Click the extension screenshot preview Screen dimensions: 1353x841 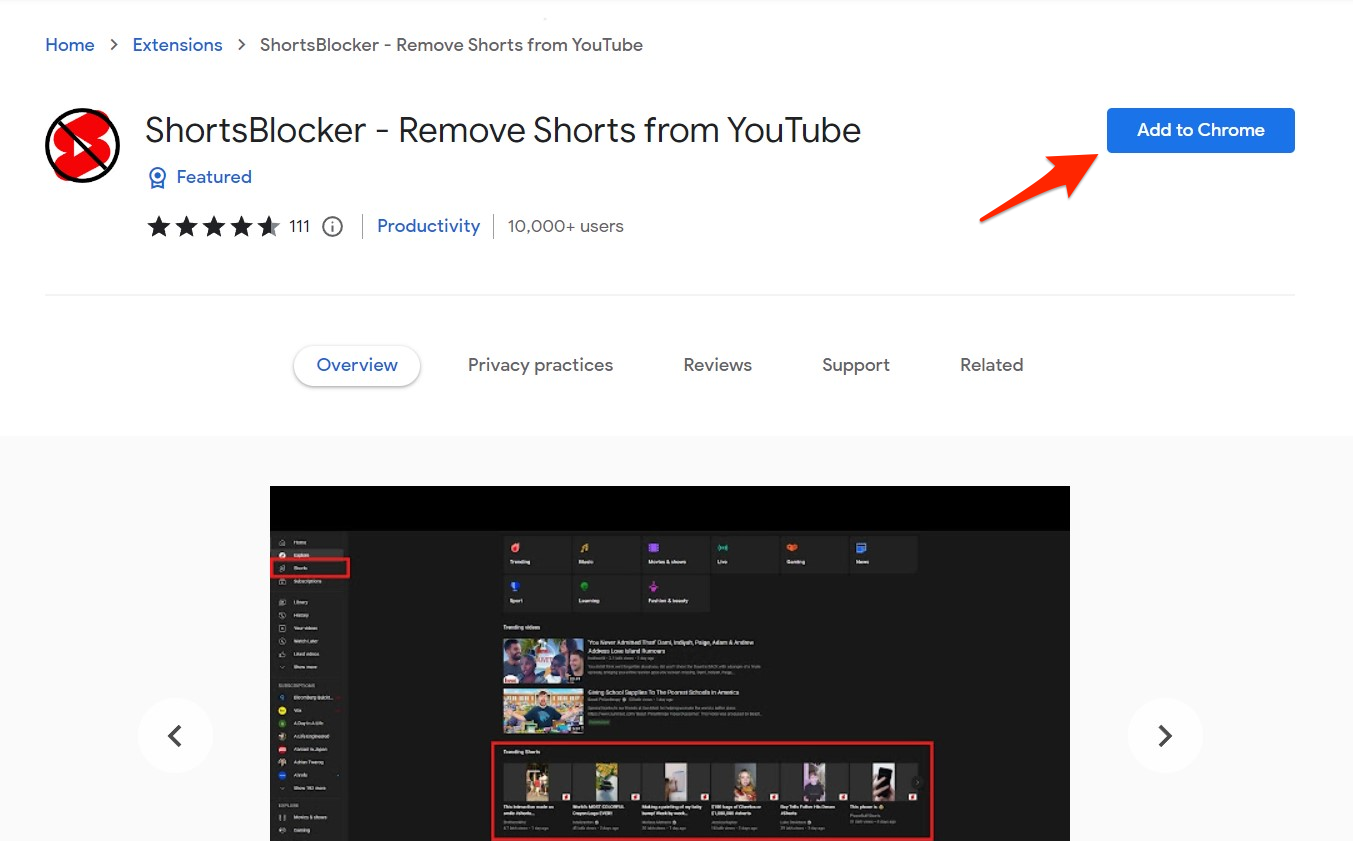[x=669, y=663]
